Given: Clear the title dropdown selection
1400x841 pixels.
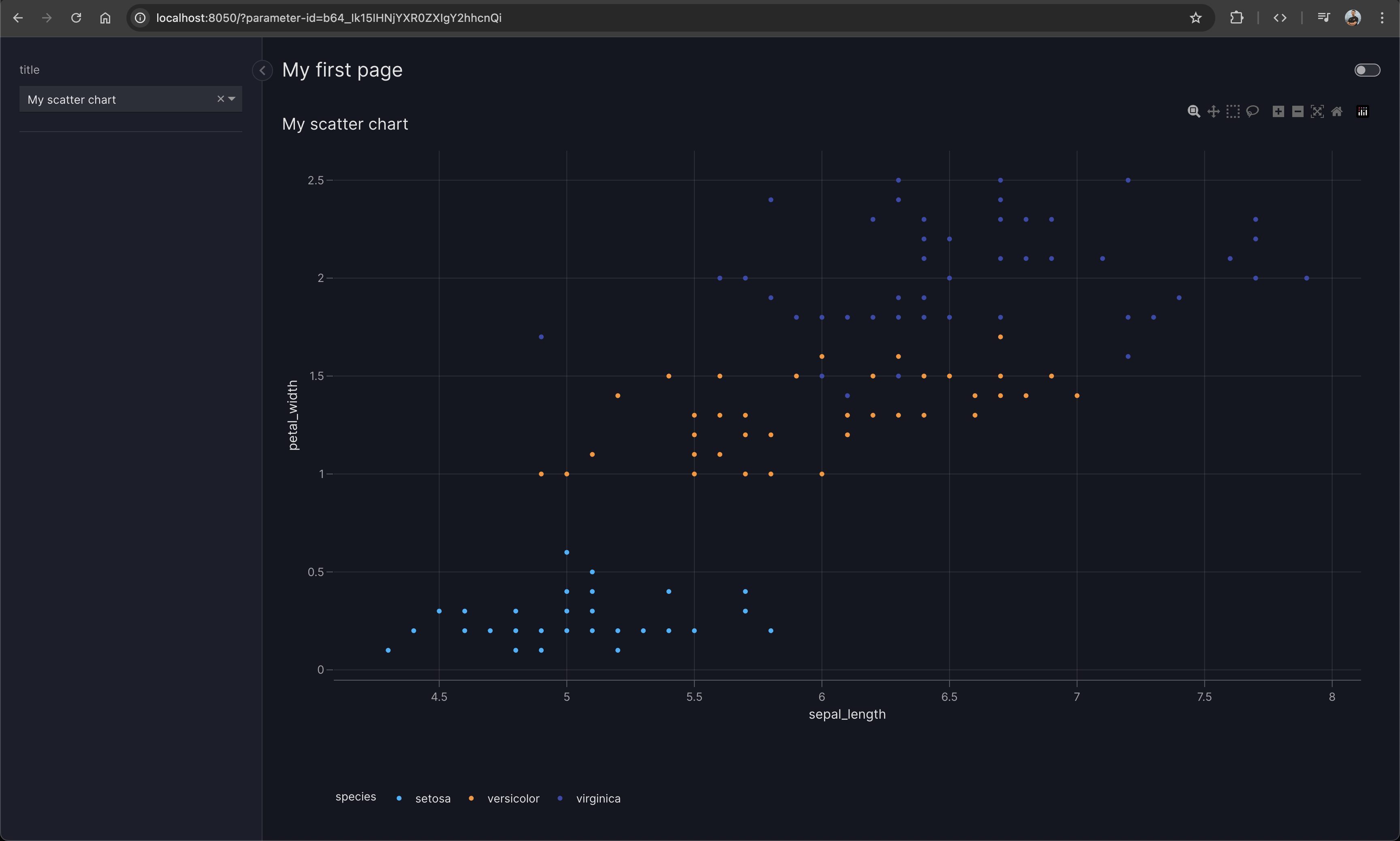Looking at the screenshot, I should click(x=220, y=99).
